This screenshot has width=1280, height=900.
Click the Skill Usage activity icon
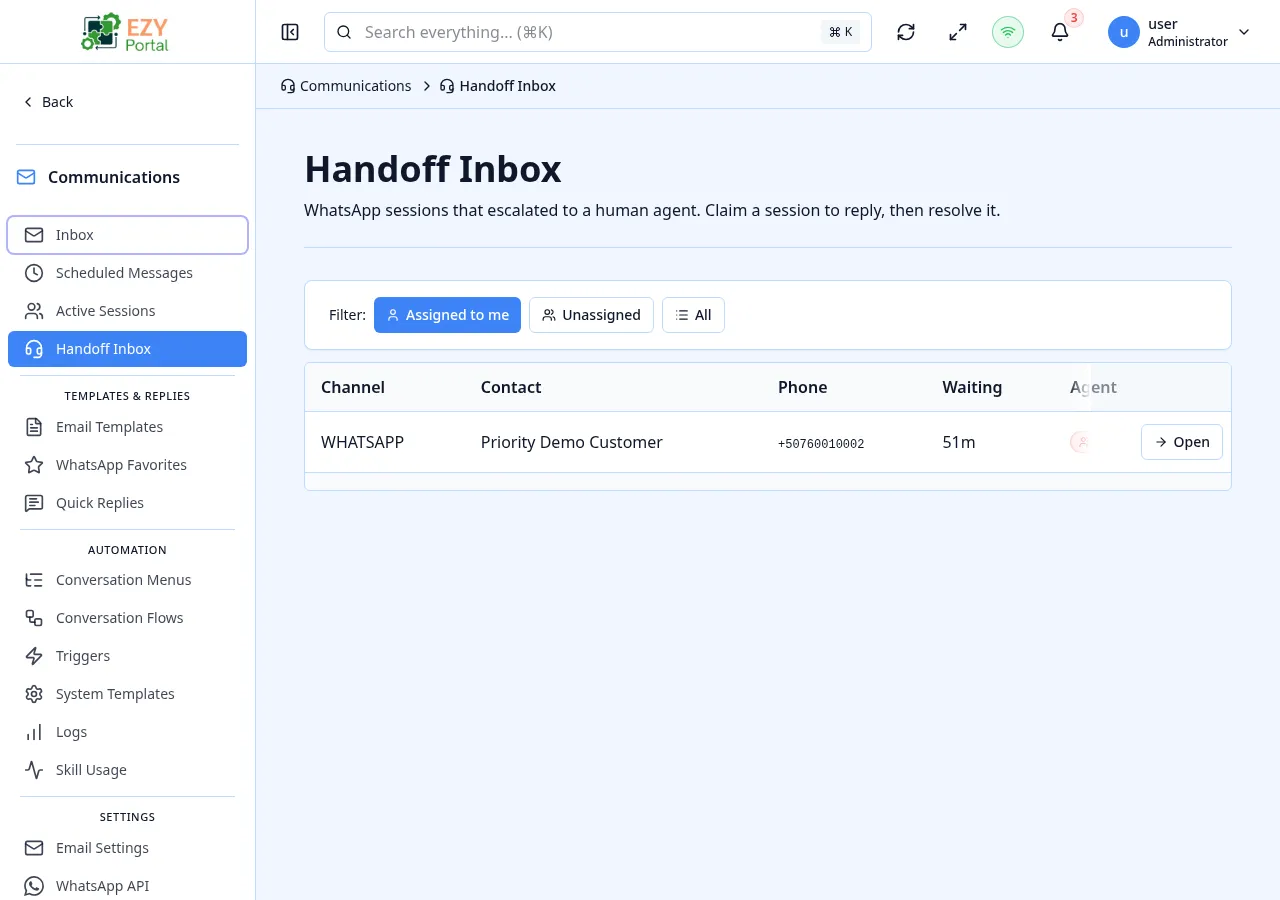tap(34, 770)
